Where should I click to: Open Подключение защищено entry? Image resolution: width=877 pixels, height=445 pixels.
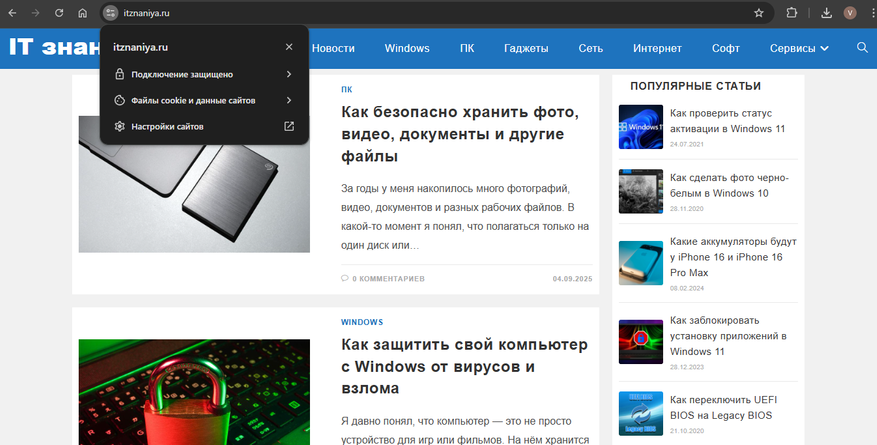[204, 74]
